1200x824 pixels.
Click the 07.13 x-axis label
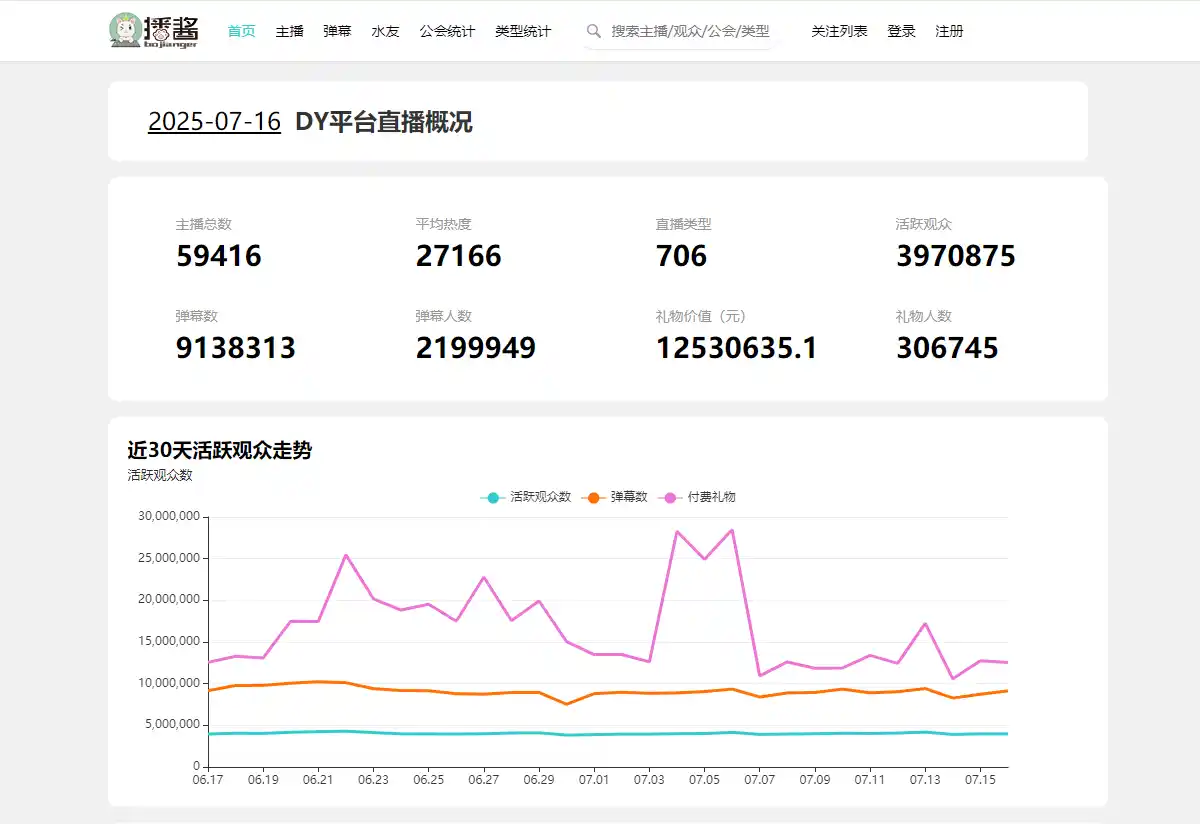click(925, 779)
